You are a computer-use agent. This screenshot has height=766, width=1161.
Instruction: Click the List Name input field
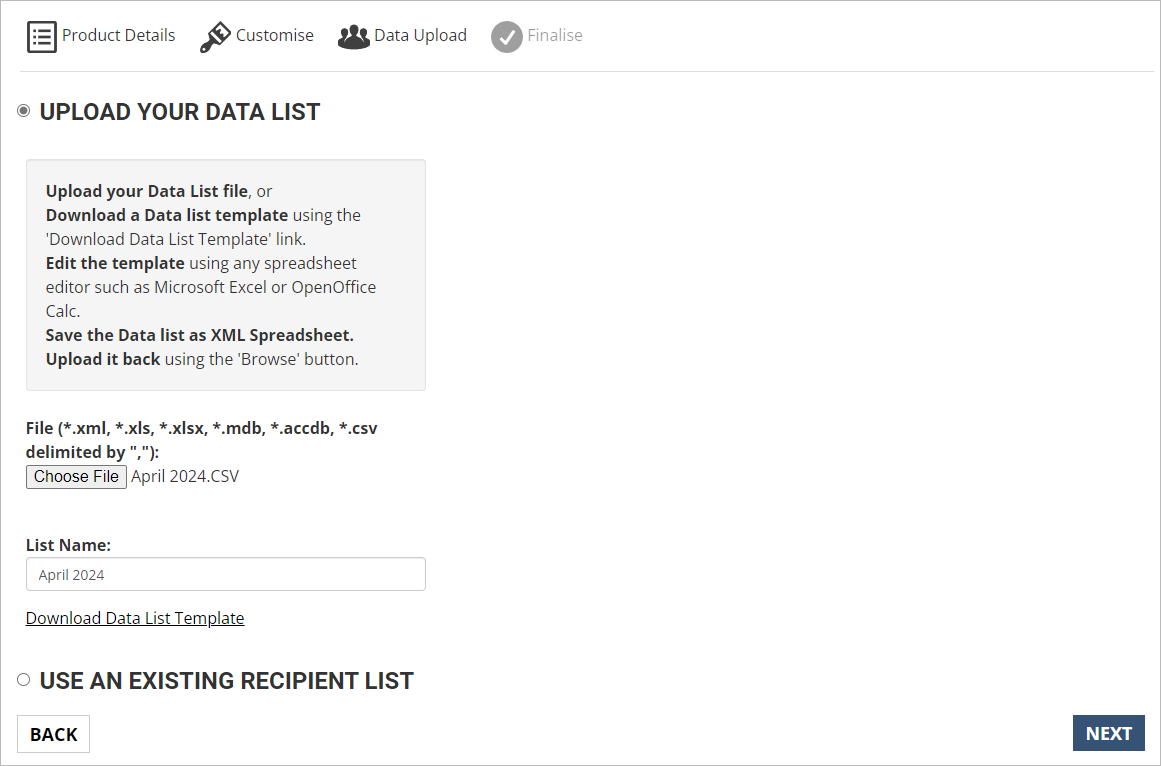(x=226, y=574)
